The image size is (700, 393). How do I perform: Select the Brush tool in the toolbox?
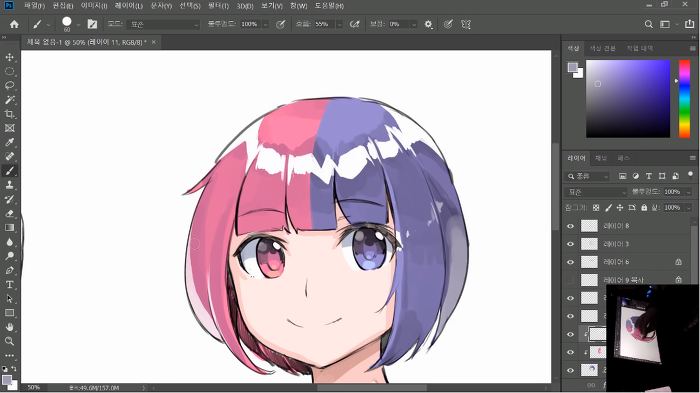click(9, 171)
